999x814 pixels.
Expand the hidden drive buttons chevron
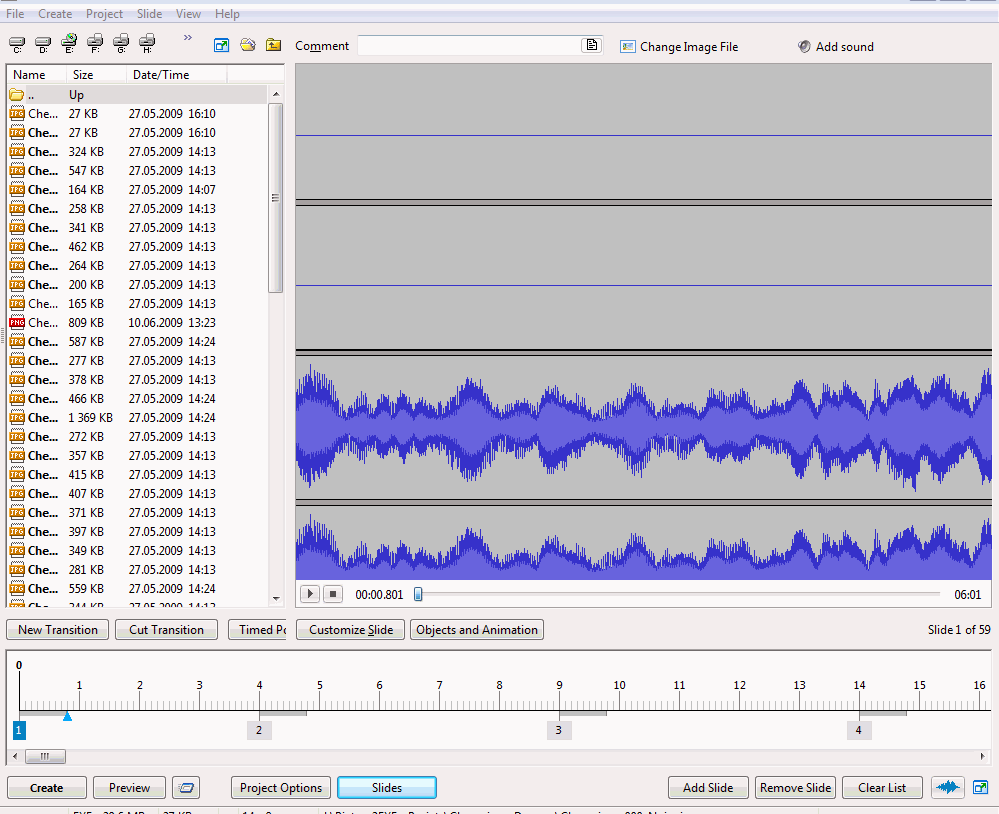(188, 38)
